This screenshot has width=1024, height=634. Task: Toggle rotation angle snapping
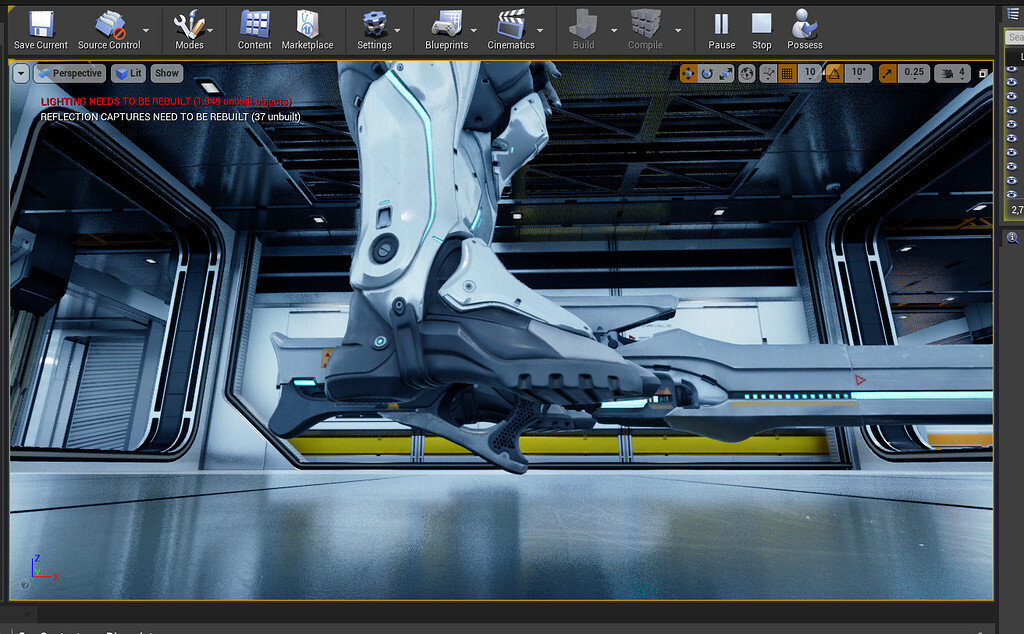(834, 73)
